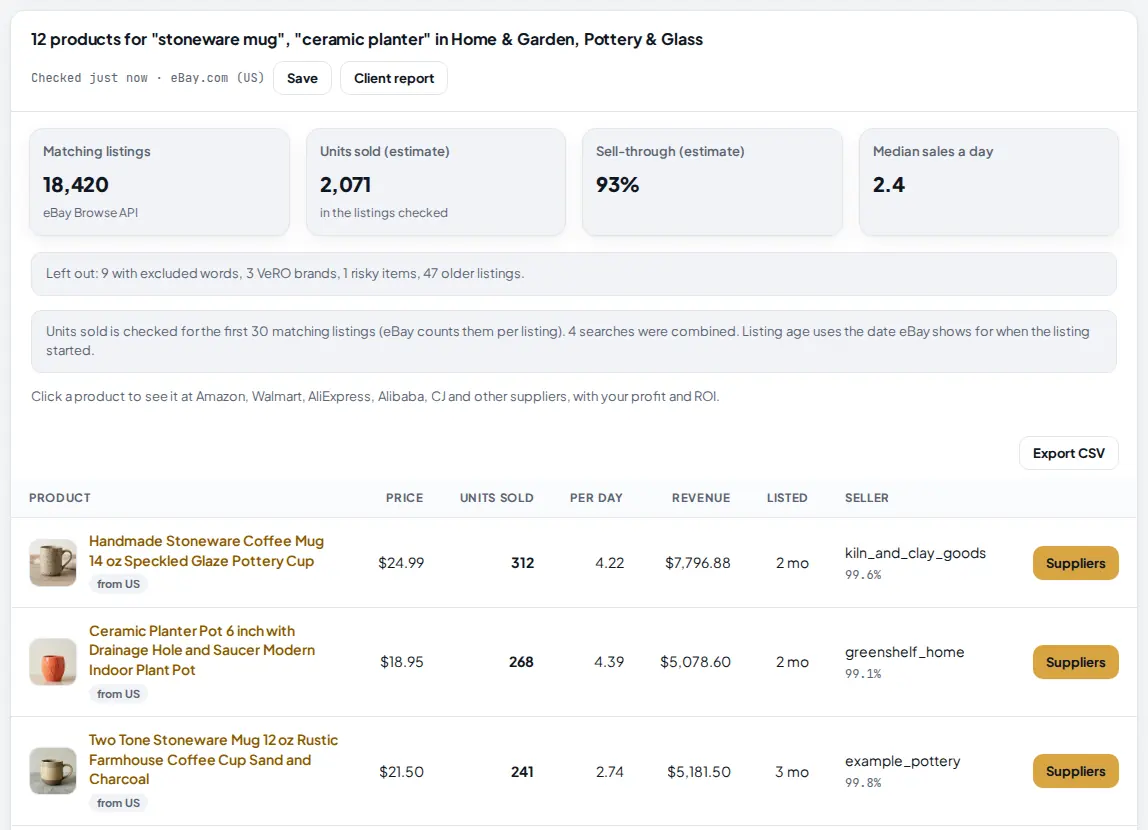The height and width of the screenshot is (830, 1148).
Task: Click units sold value 312
Action: point(523,563)
